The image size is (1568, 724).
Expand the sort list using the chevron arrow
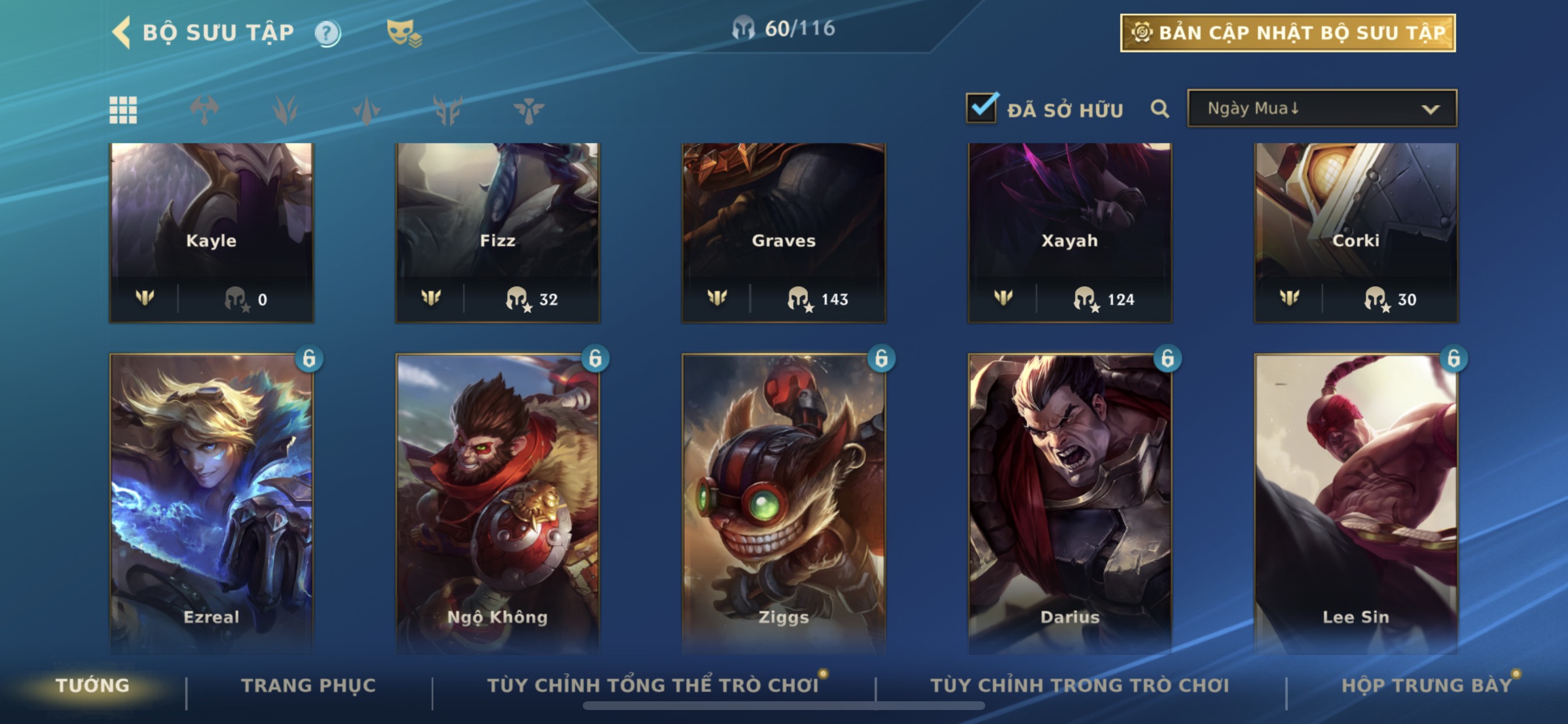point(1430,110)
